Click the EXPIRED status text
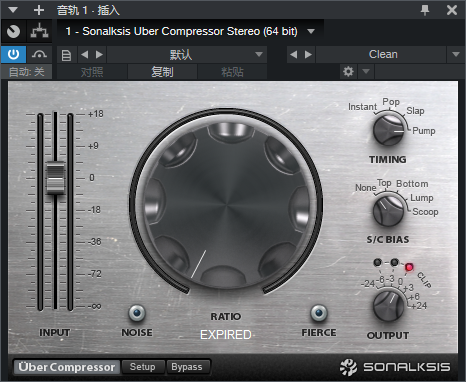 click(x=226, y=334)
